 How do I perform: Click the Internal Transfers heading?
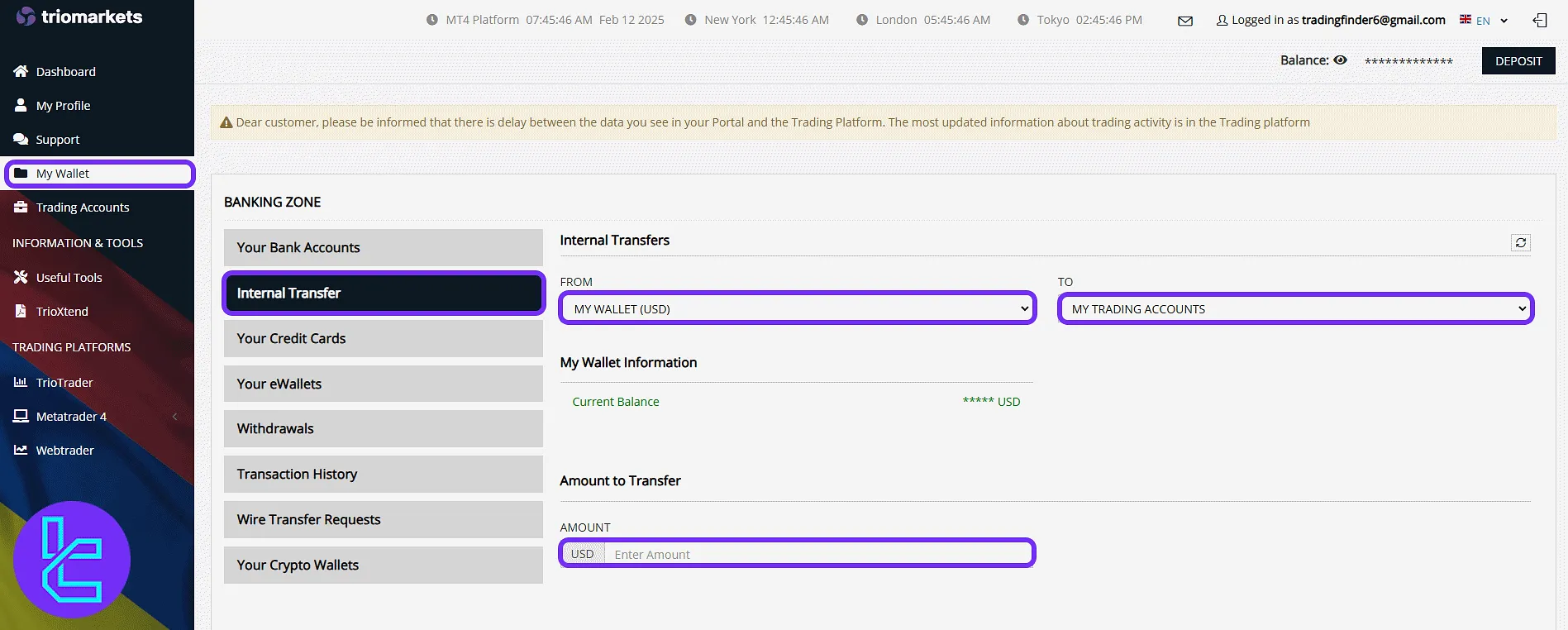[614, 240]
